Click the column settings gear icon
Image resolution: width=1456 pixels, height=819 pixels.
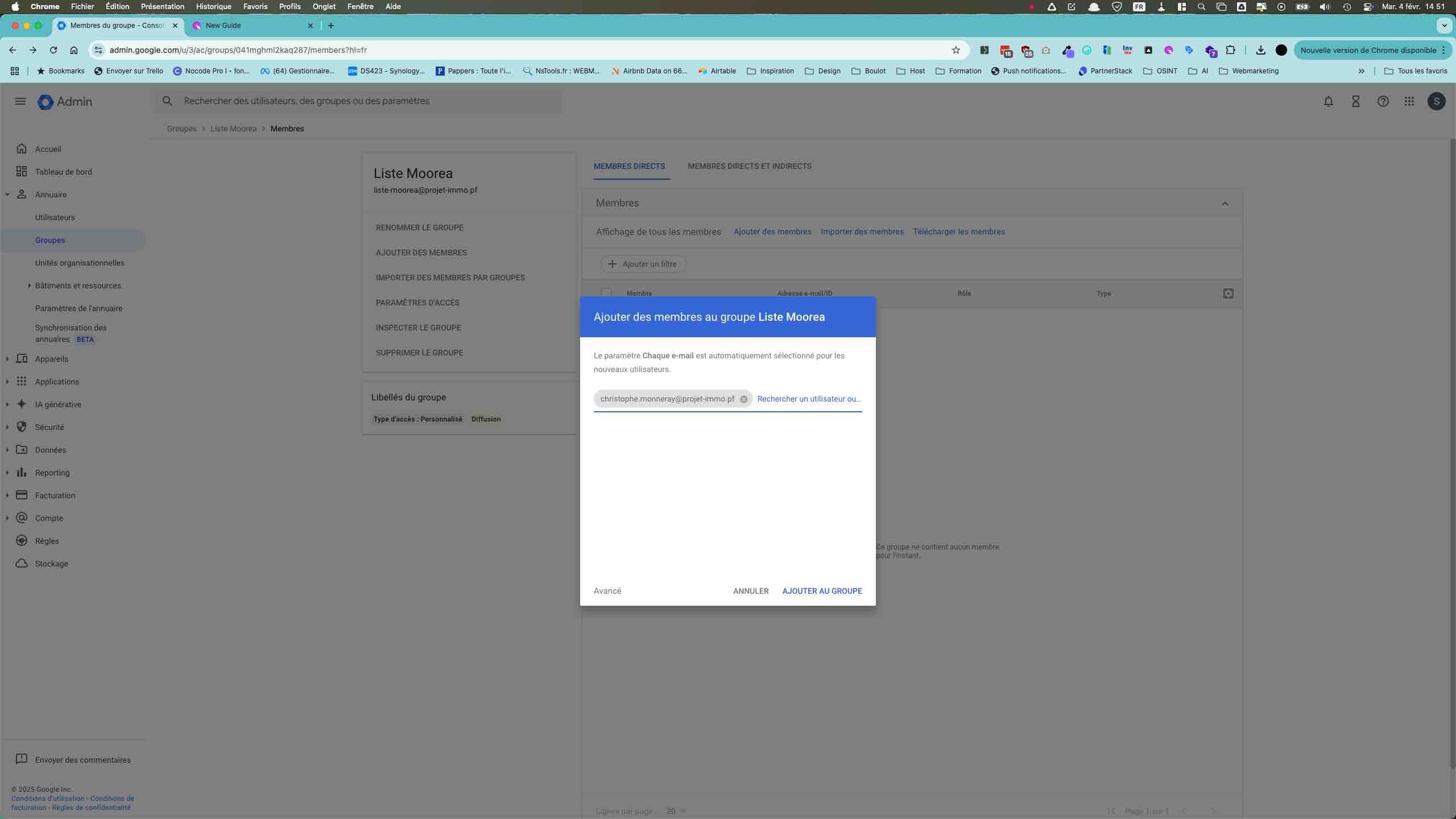pyautogui.click(x=1228, y=293)
